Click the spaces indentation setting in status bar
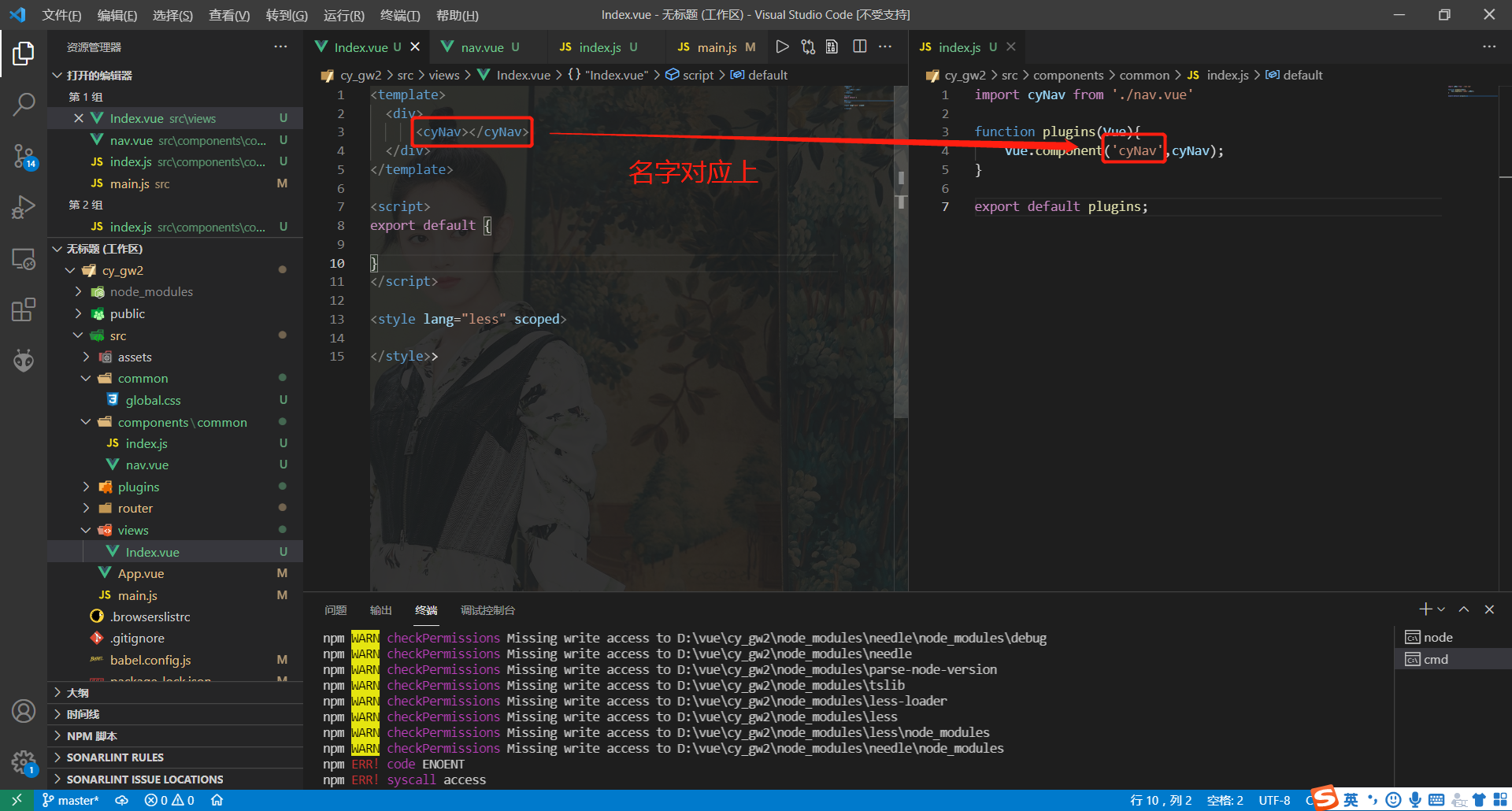 (x=1225, y=800)
